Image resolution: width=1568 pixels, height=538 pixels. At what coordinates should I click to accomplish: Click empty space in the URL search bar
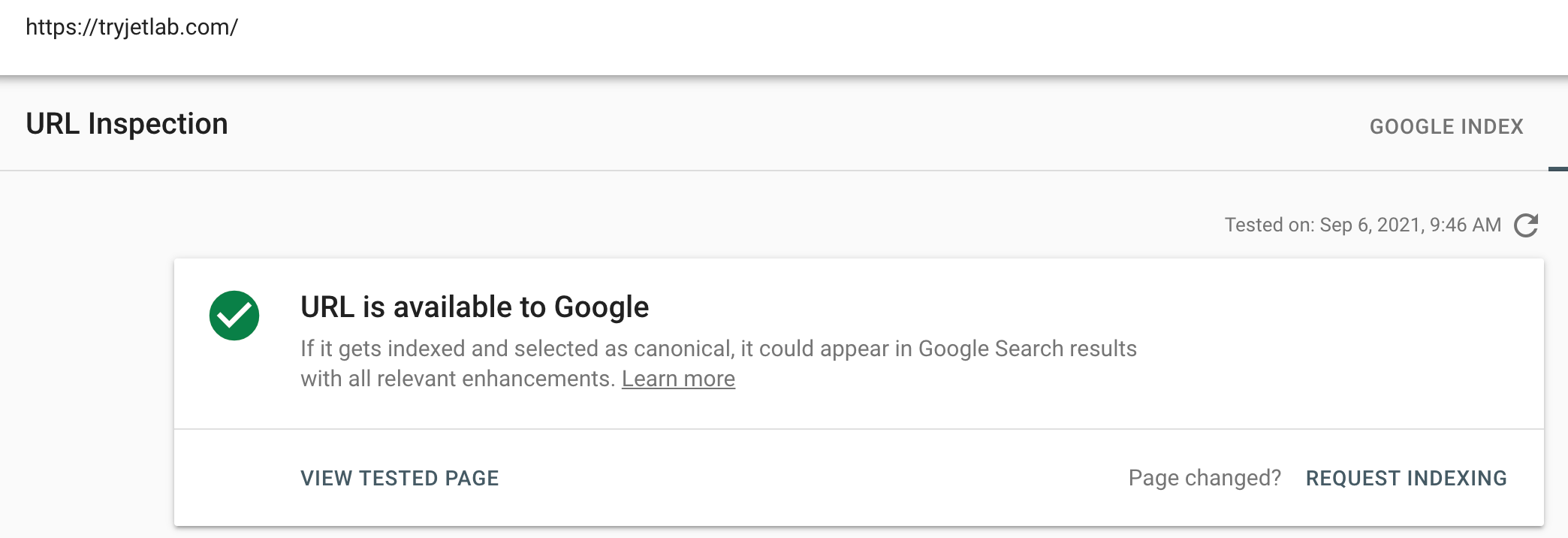[x=826, y=30]
